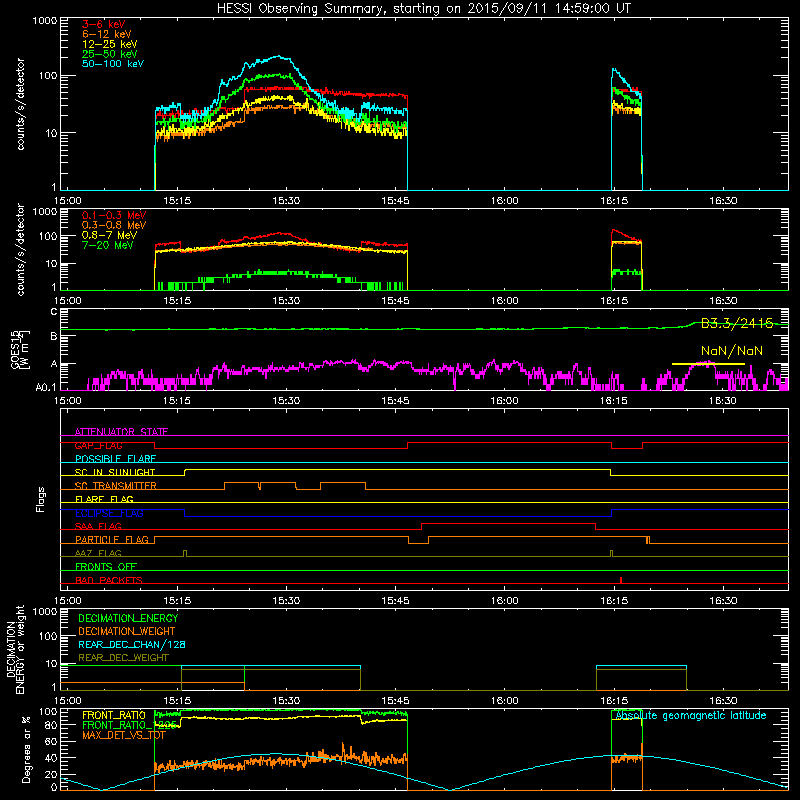
Task: Click the "ATTENUATOR_STATE" flag label
Action: (121, 432)
